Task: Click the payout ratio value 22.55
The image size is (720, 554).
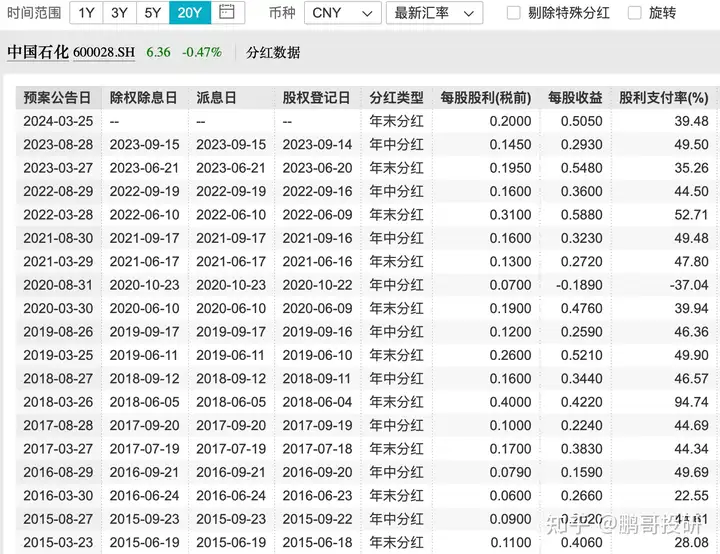Action: click(x=691, y=496)
